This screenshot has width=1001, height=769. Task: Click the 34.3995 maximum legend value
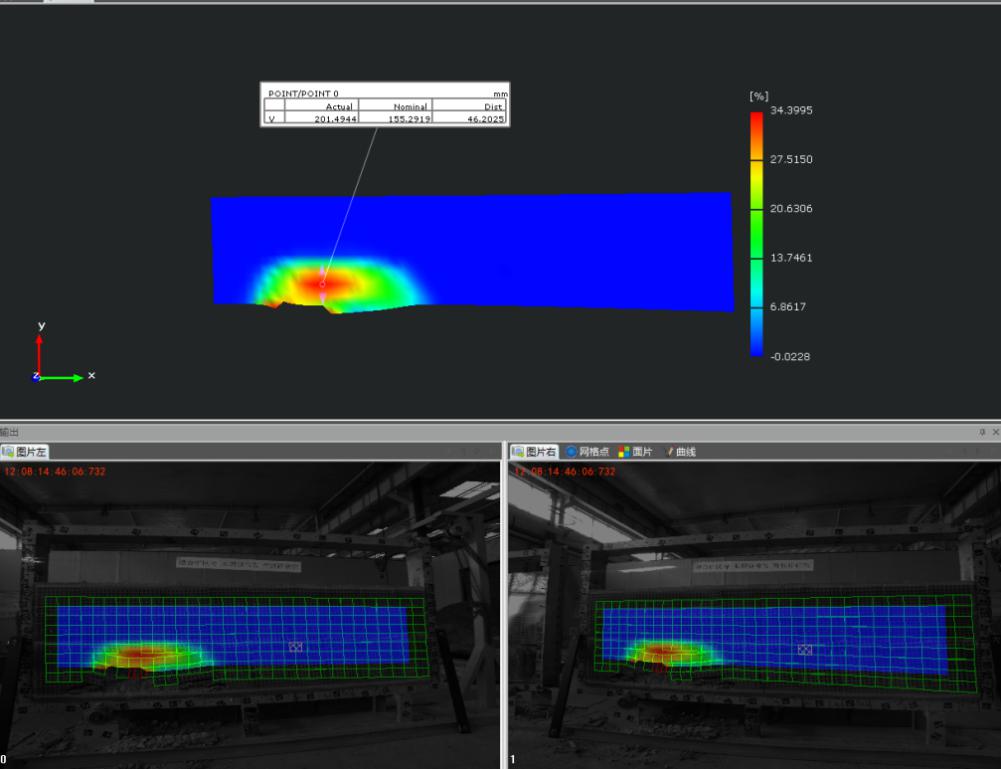(791, 110)
